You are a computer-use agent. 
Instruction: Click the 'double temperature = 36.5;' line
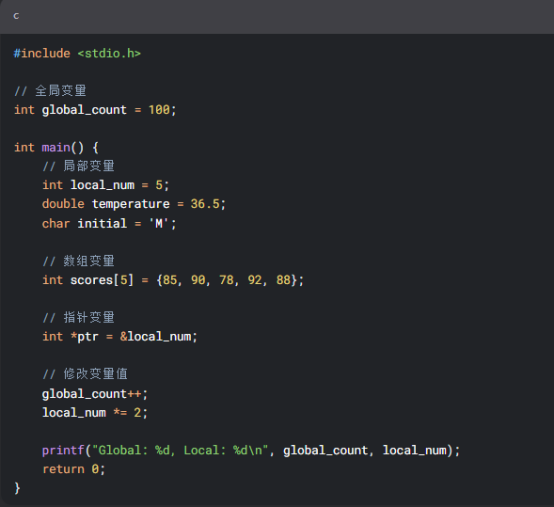coord(134,204)
